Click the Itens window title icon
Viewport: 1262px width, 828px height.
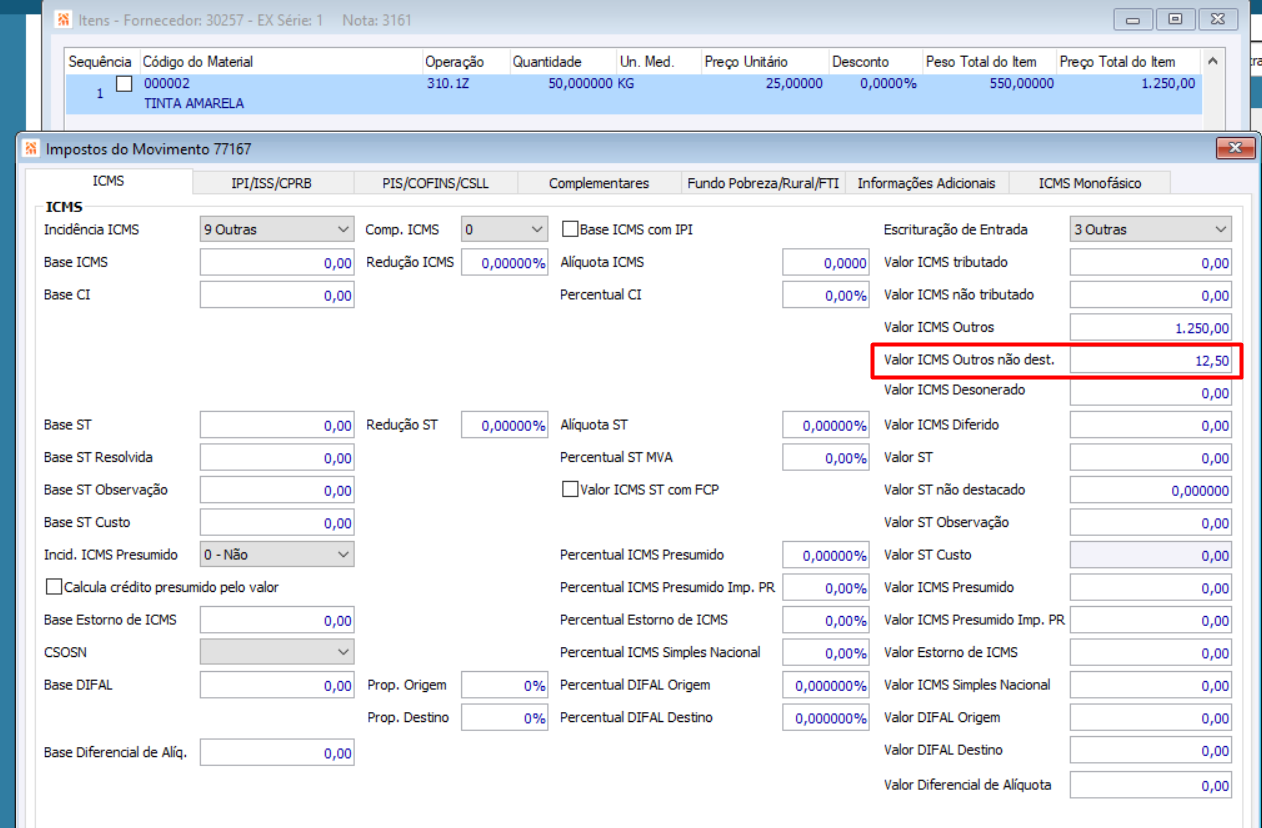(63, 20)
